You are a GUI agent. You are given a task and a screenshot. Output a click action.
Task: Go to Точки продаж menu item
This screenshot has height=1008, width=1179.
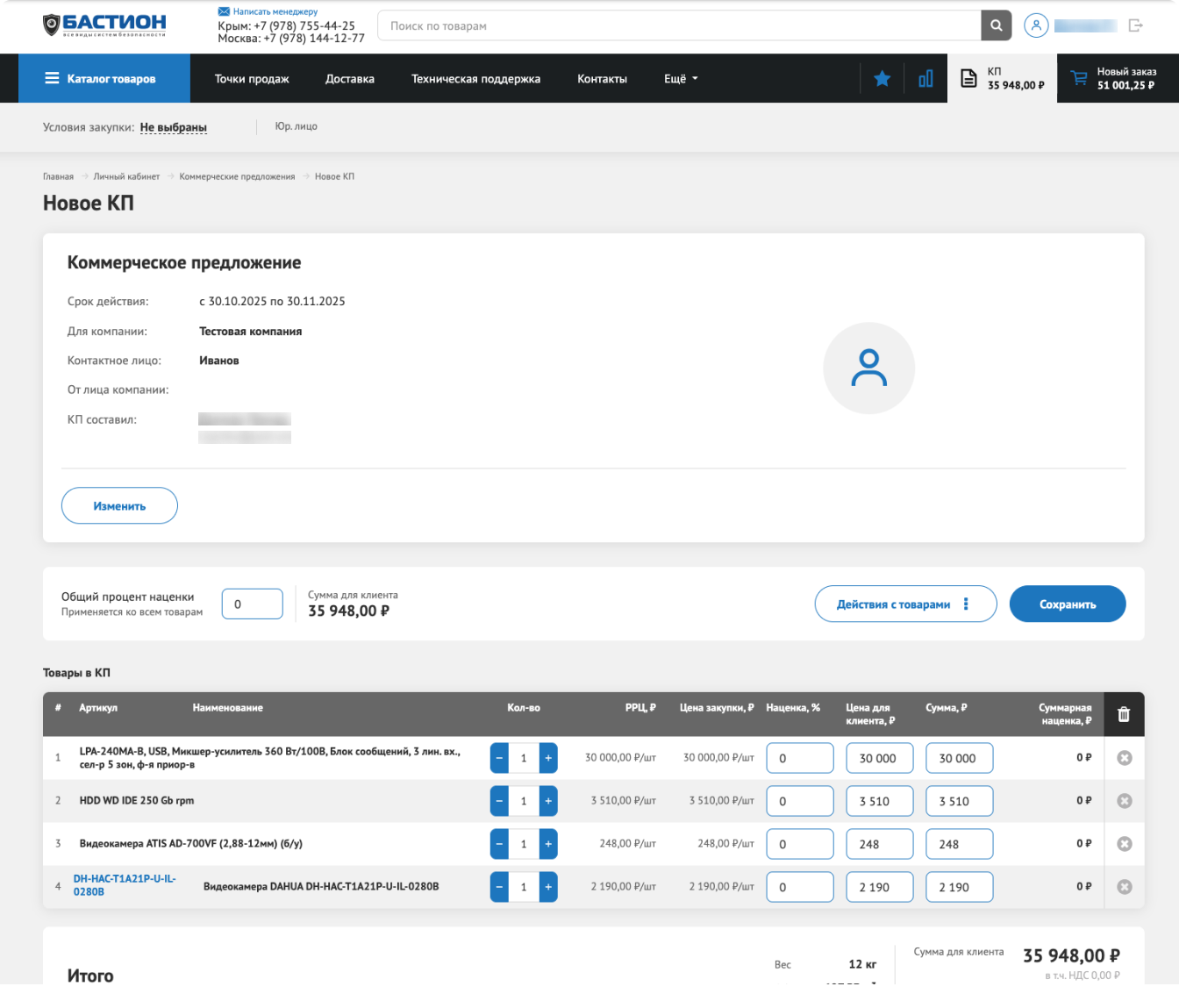coord(252,79)
